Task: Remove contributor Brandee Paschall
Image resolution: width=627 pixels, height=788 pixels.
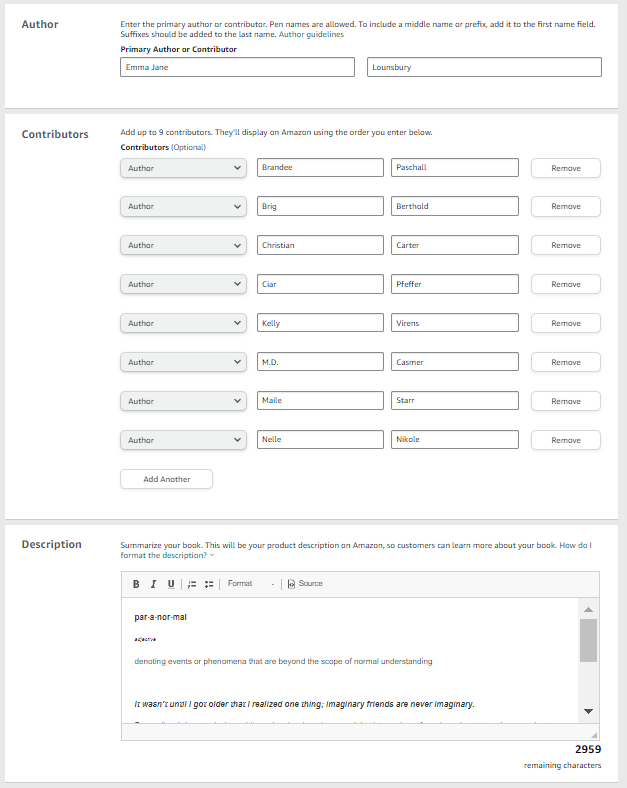Action: 566,168
